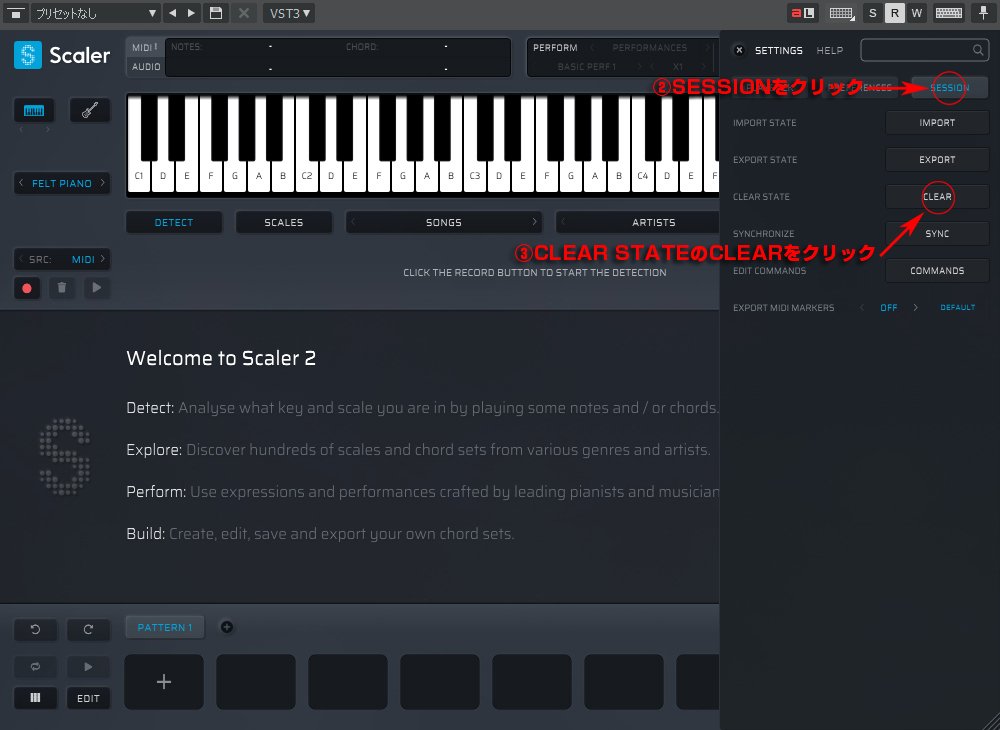
Task: Switch to the guitar view icon
Action: tap(89, 110)
